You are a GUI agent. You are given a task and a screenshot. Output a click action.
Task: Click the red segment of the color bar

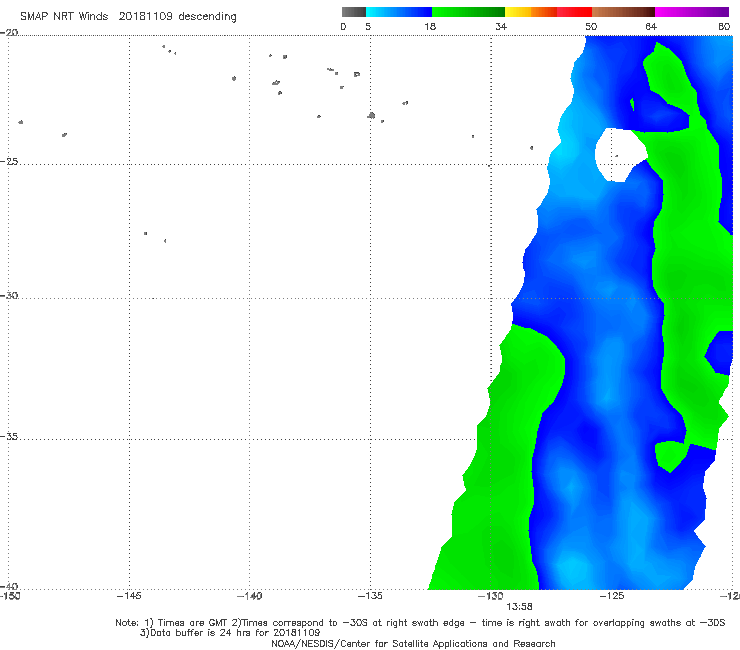[x=574, y=12]
